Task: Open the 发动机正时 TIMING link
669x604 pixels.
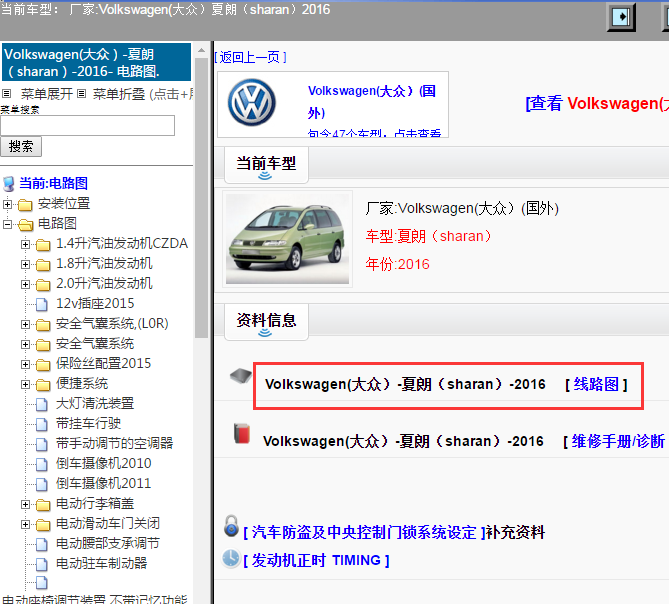Action: click(316, 560)
